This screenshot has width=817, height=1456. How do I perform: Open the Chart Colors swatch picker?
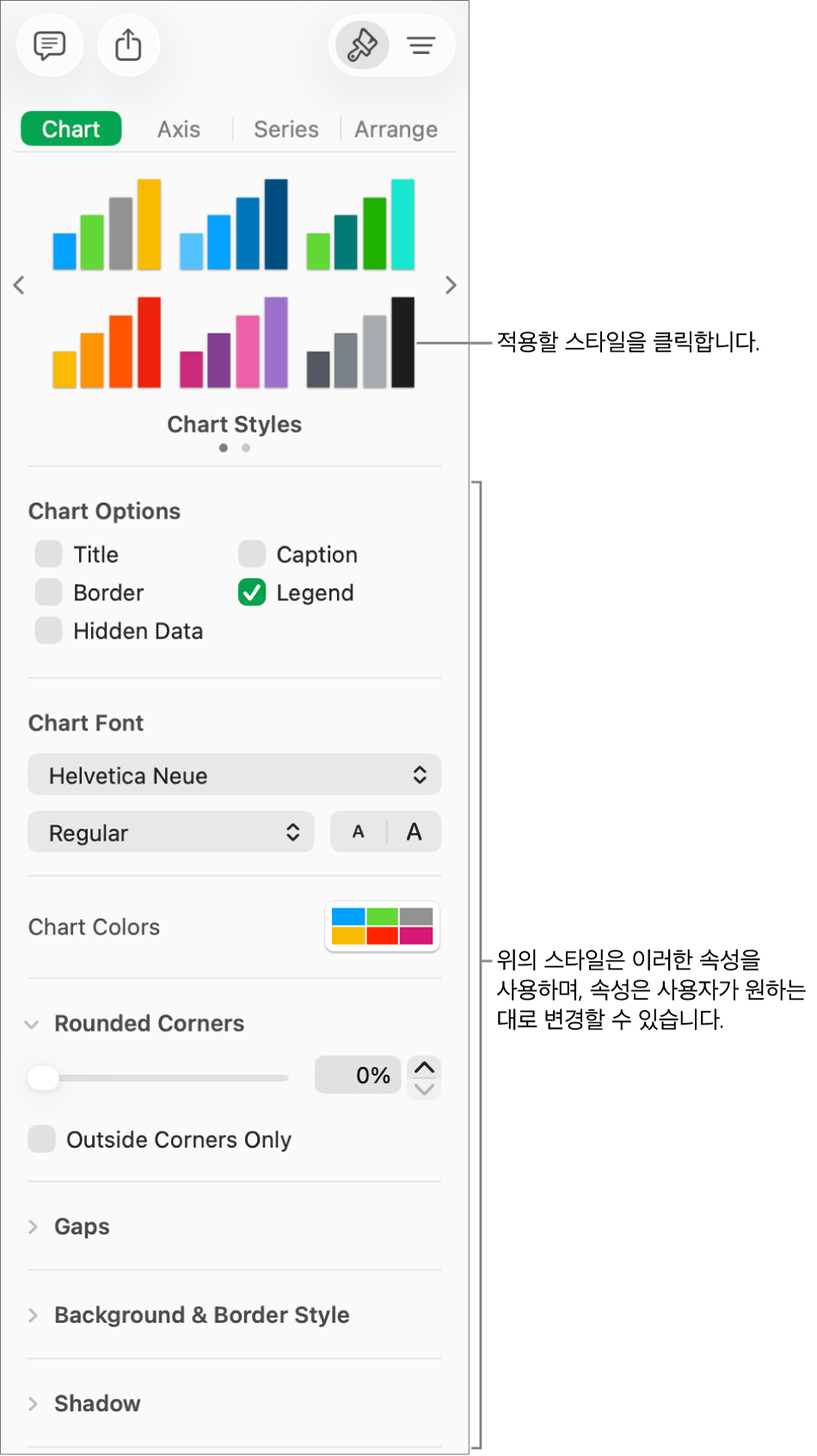click(382, 927)
